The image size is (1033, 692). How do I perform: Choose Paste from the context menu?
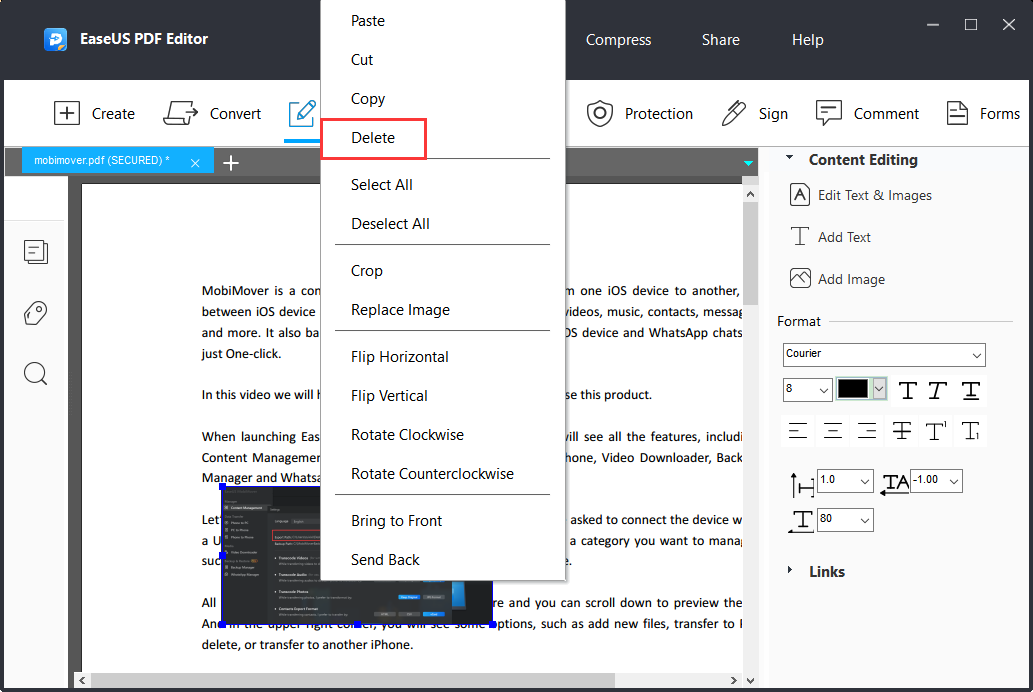[443, 20]
